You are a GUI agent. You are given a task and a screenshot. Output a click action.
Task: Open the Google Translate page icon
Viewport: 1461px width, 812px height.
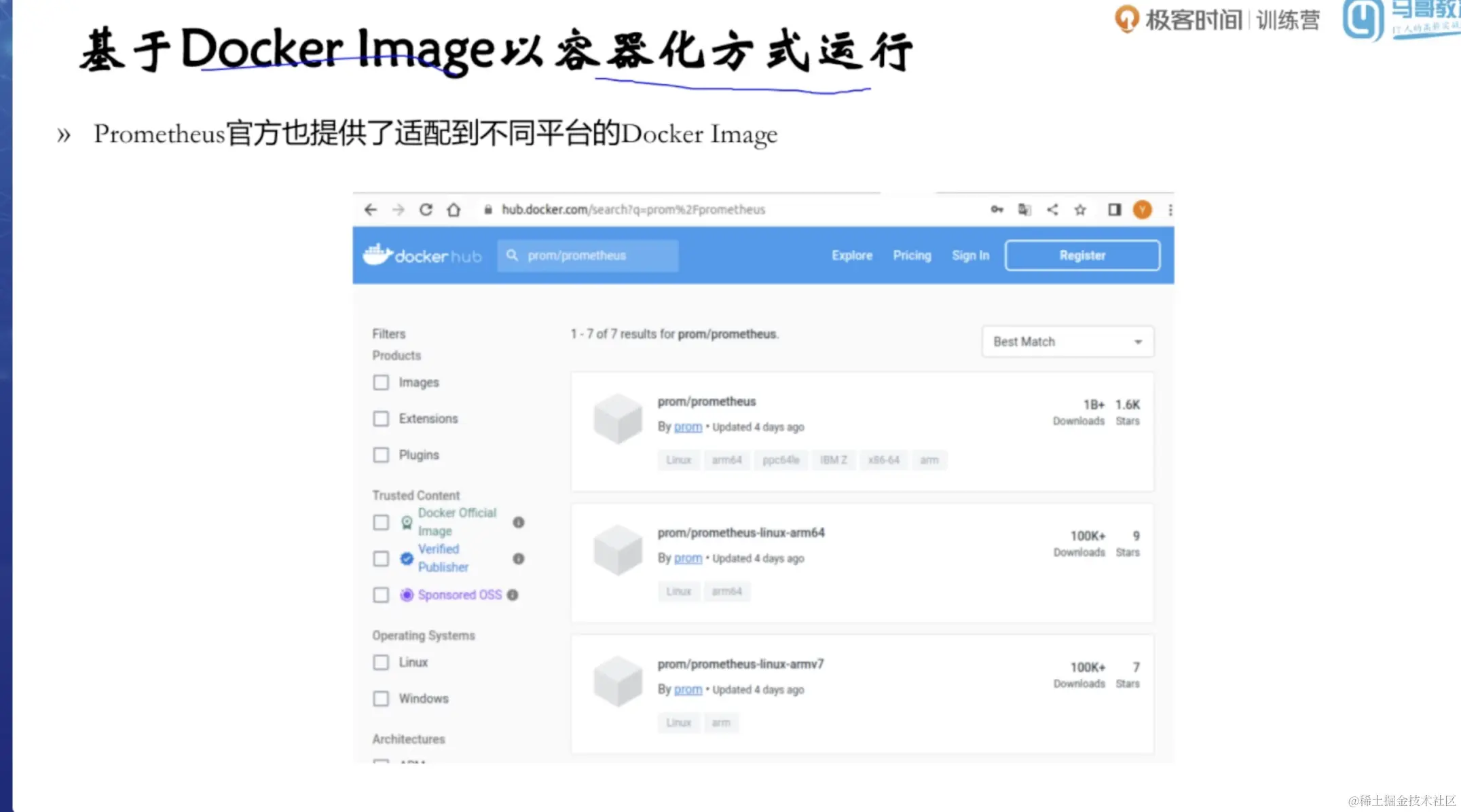click(1024, 210)
